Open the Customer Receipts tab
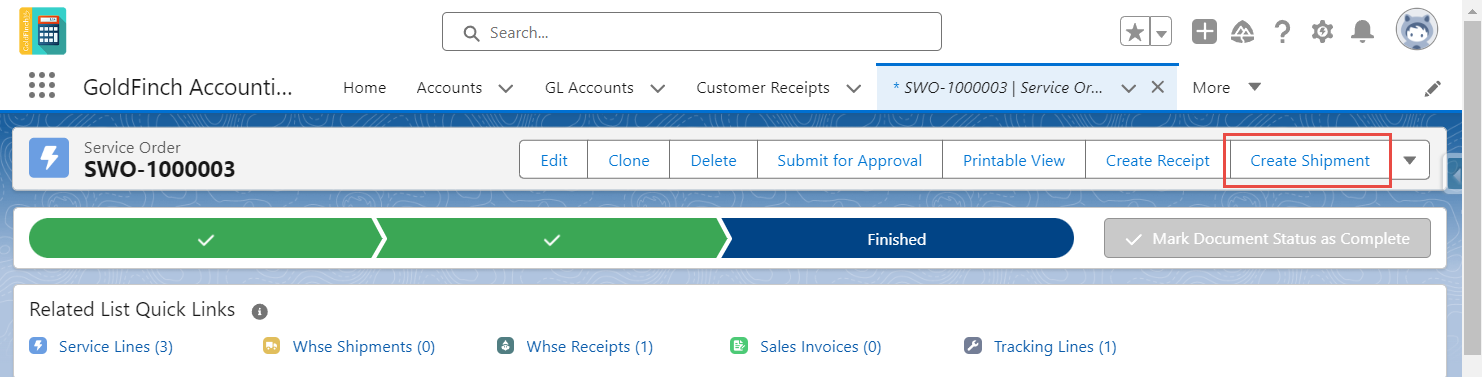 (x=763, y=87)
